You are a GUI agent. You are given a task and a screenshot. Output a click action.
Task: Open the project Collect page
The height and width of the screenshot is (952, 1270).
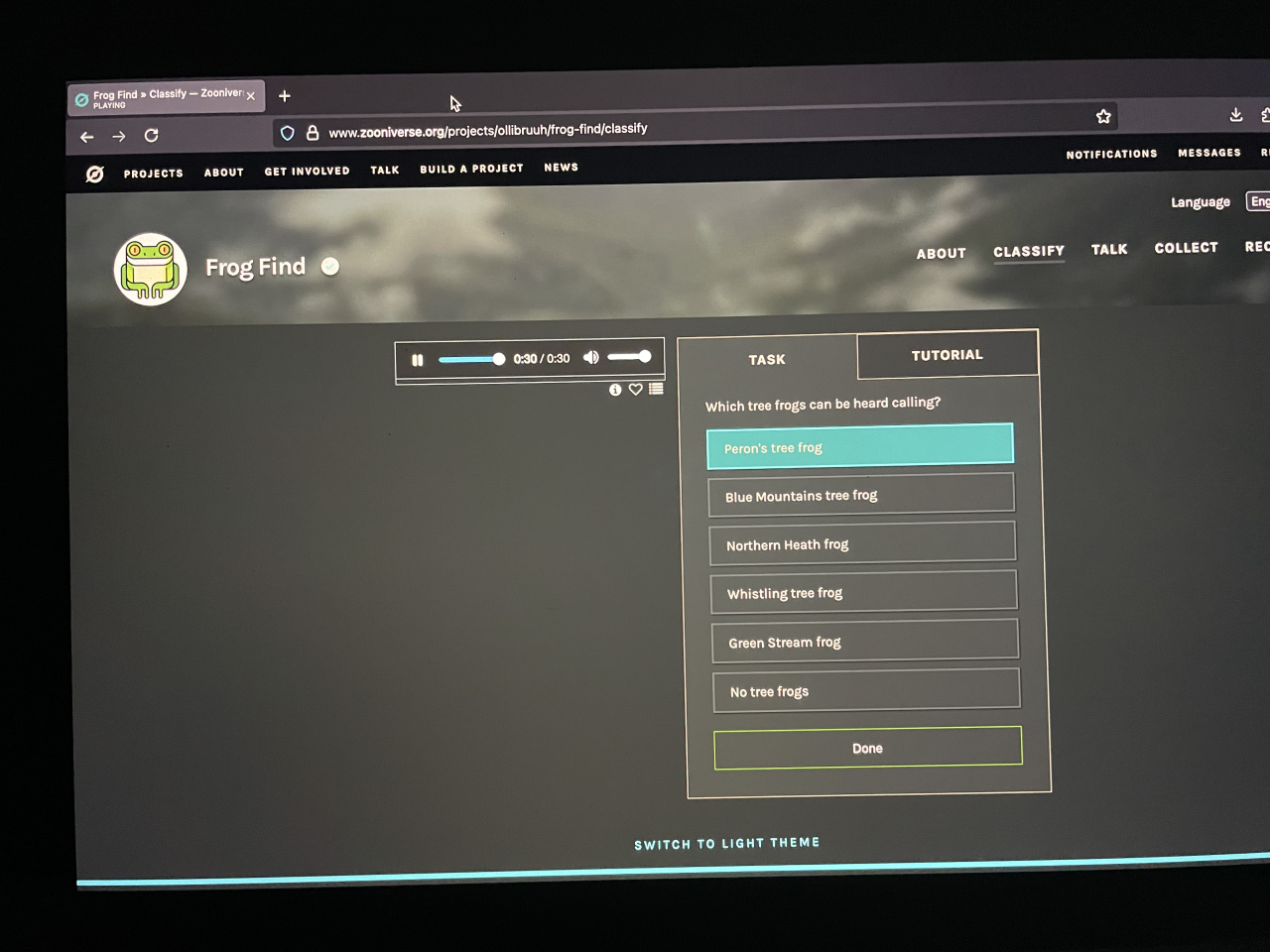point(1186,248)
